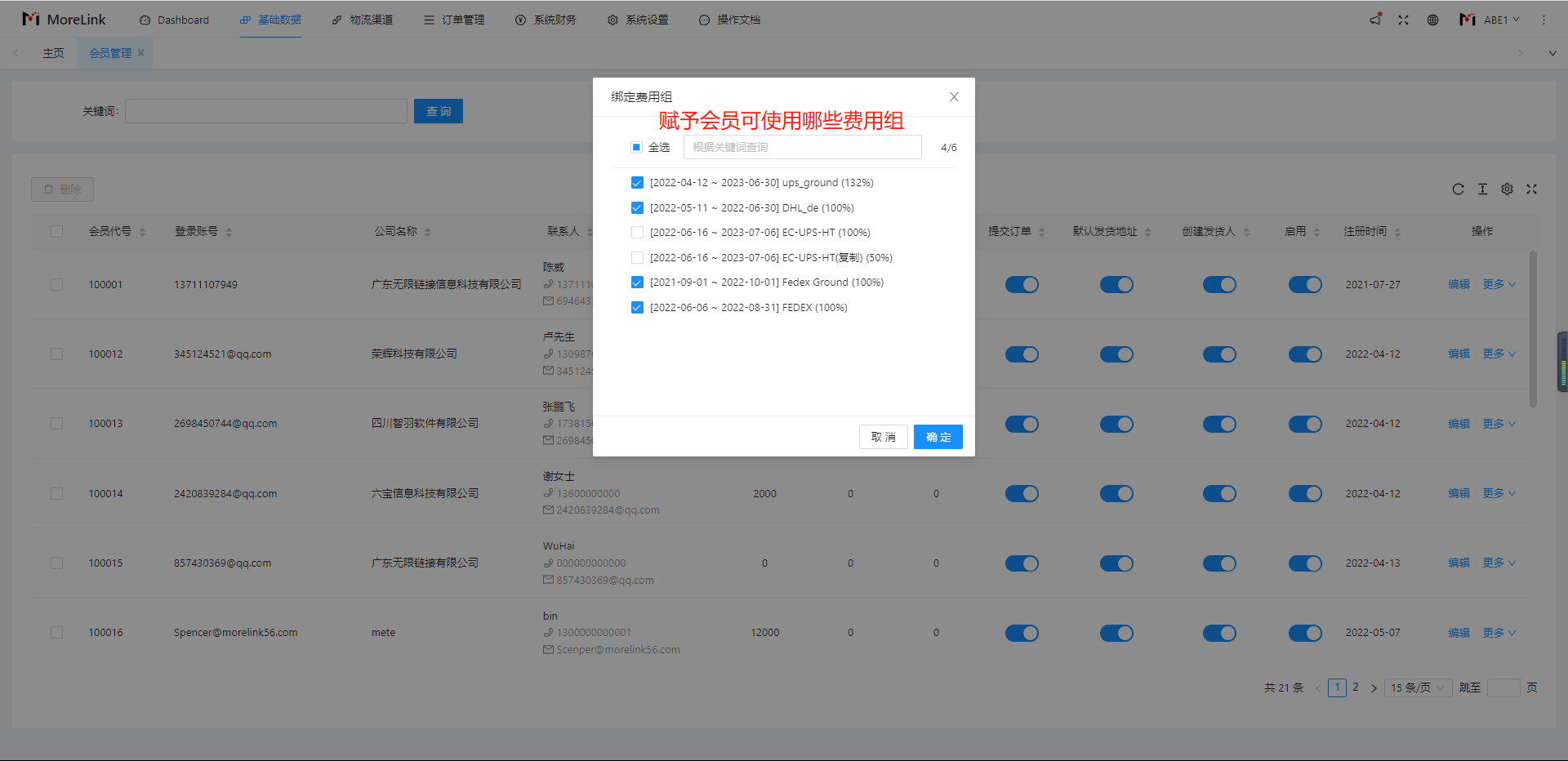Switch to the 主页 tab
The width and height of the screenshot is (1568, 761).
pos(53,53)
